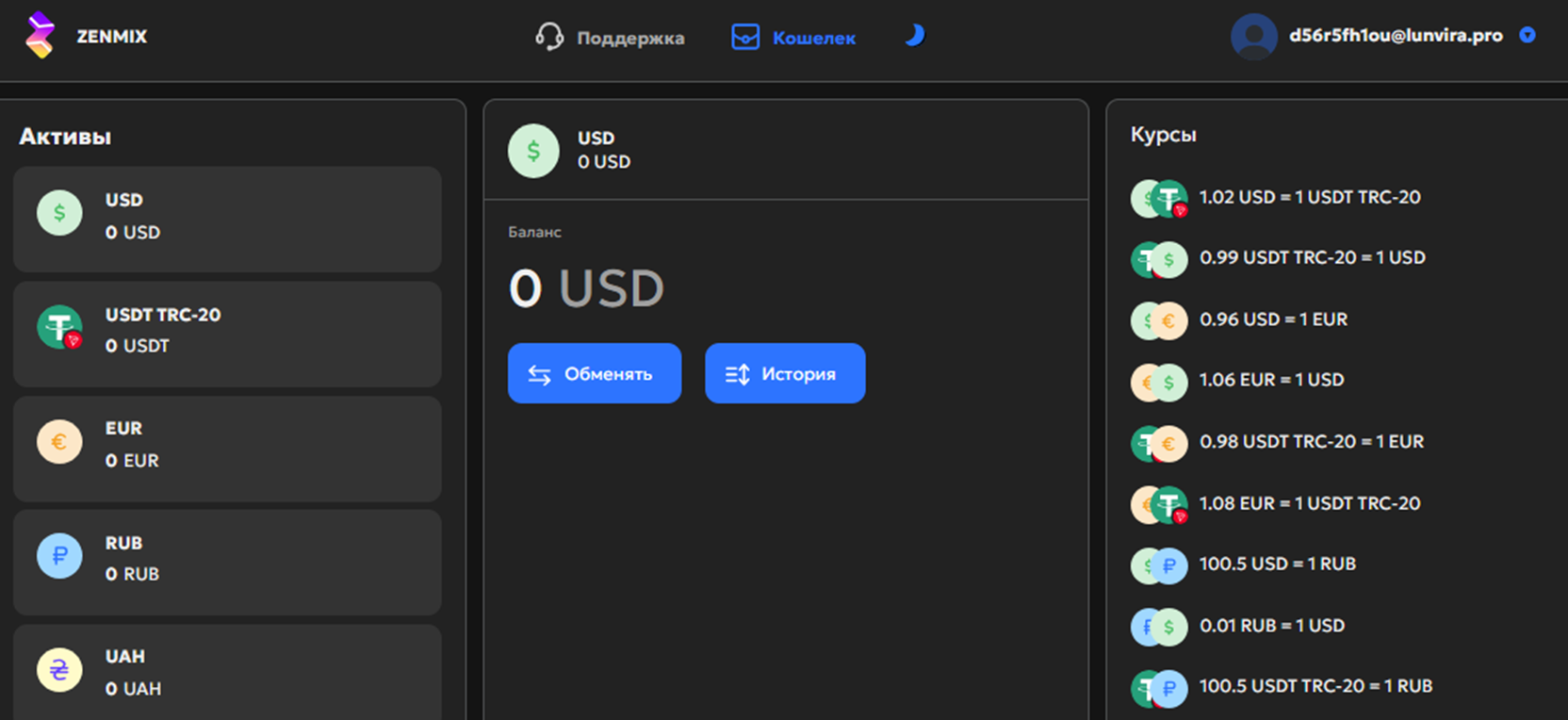Click the icon pair for 100.5 USD rate
This screenshot has width=1568, height=720.
point(1159,566)
